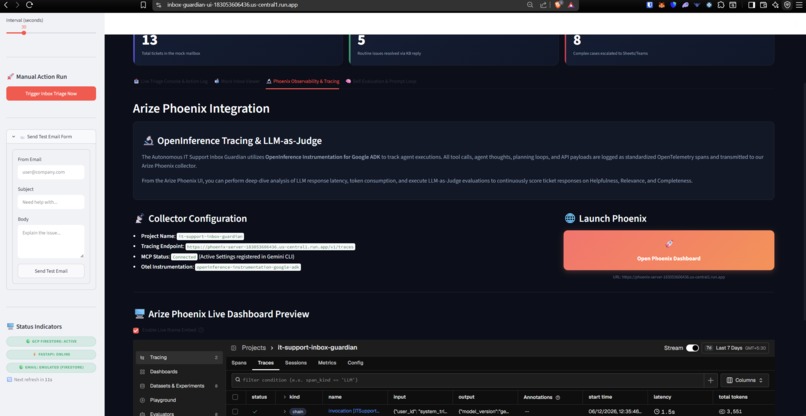Click the Brave rewards triangle icon
Viewport: 806px width, 416px height.
(571, 5)
